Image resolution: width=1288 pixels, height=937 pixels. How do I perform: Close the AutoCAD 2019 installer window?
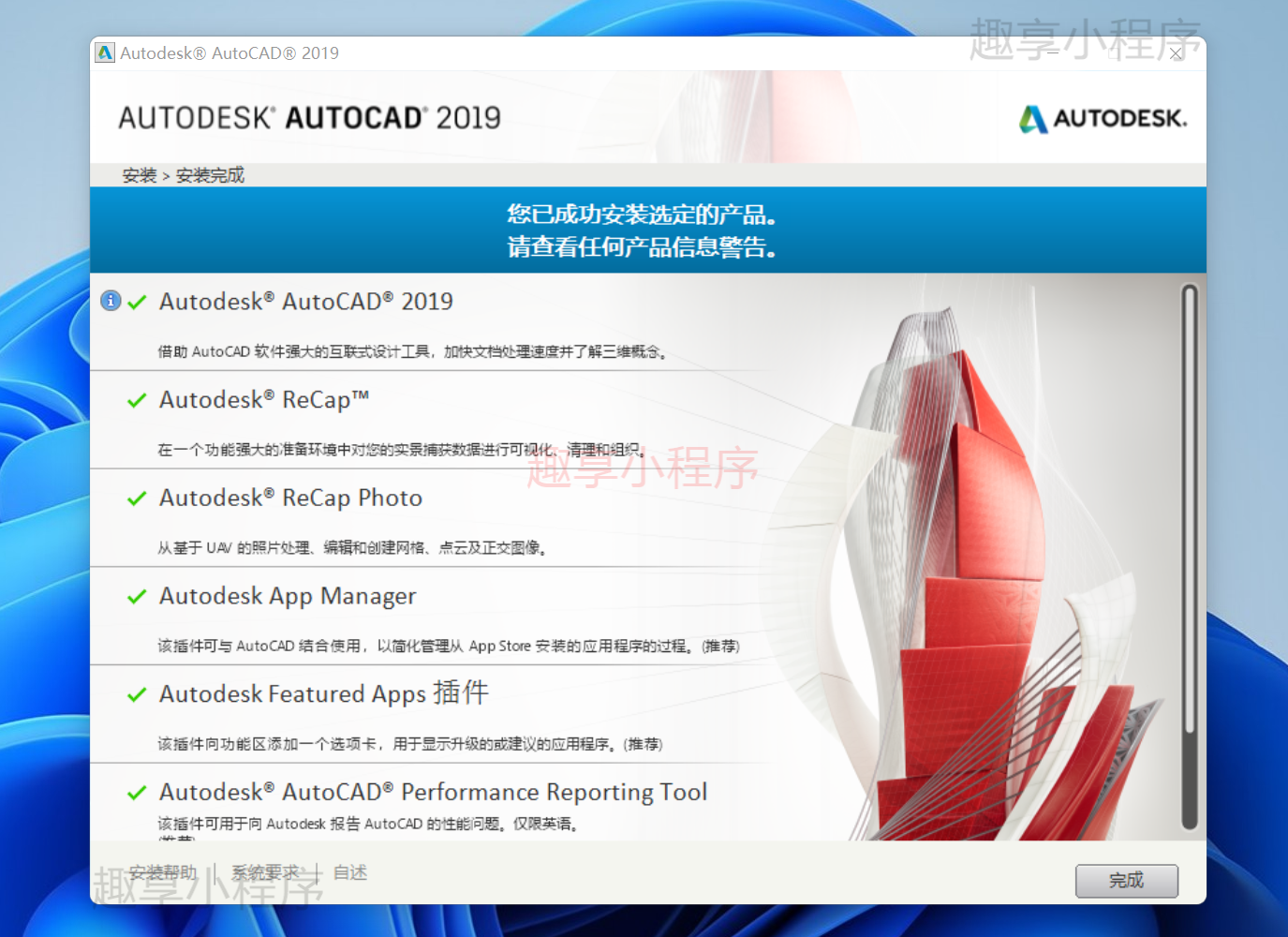pyautogui.click(x=1177, y=53)
